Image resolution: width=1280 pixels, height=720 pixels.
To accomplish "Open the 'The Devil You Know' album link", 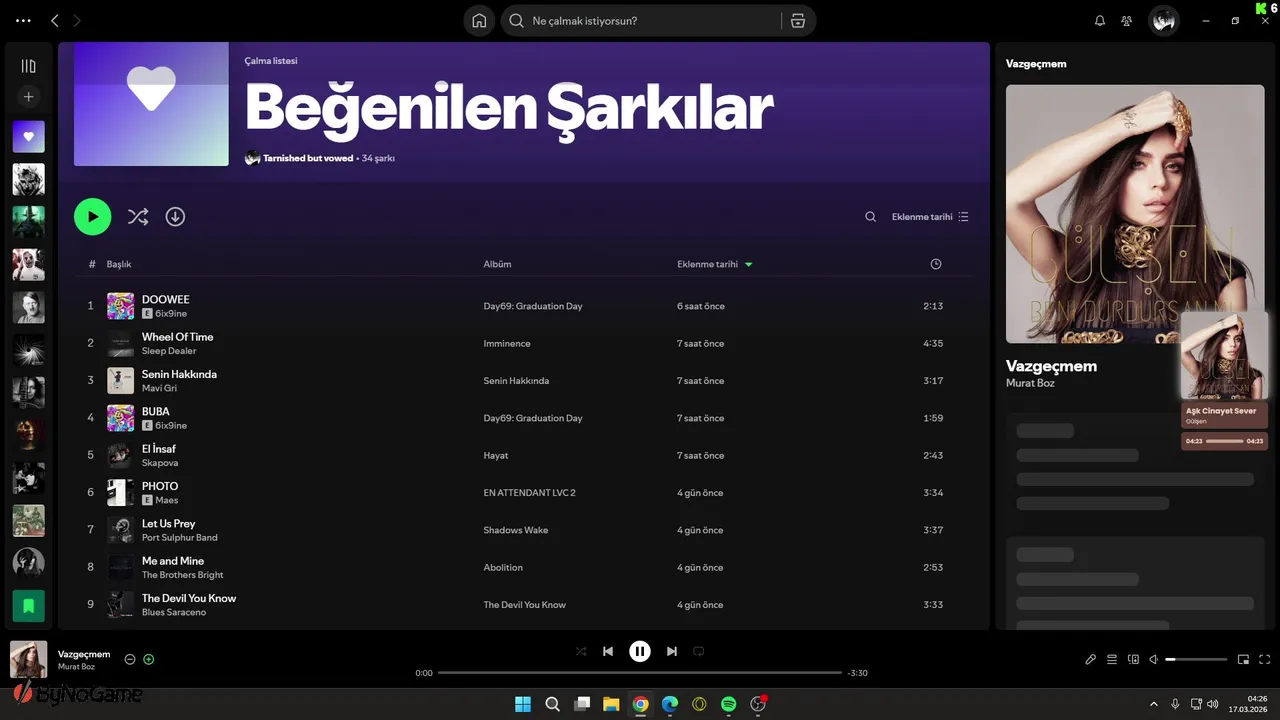I will [x=524, y=605].
